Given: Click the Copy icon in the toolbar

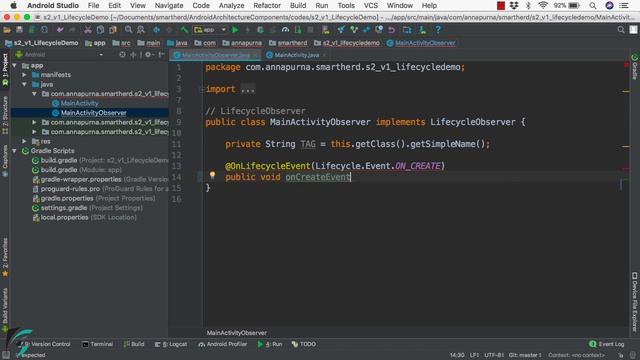Looking at the screenshot, I should (x=100, y=30).
